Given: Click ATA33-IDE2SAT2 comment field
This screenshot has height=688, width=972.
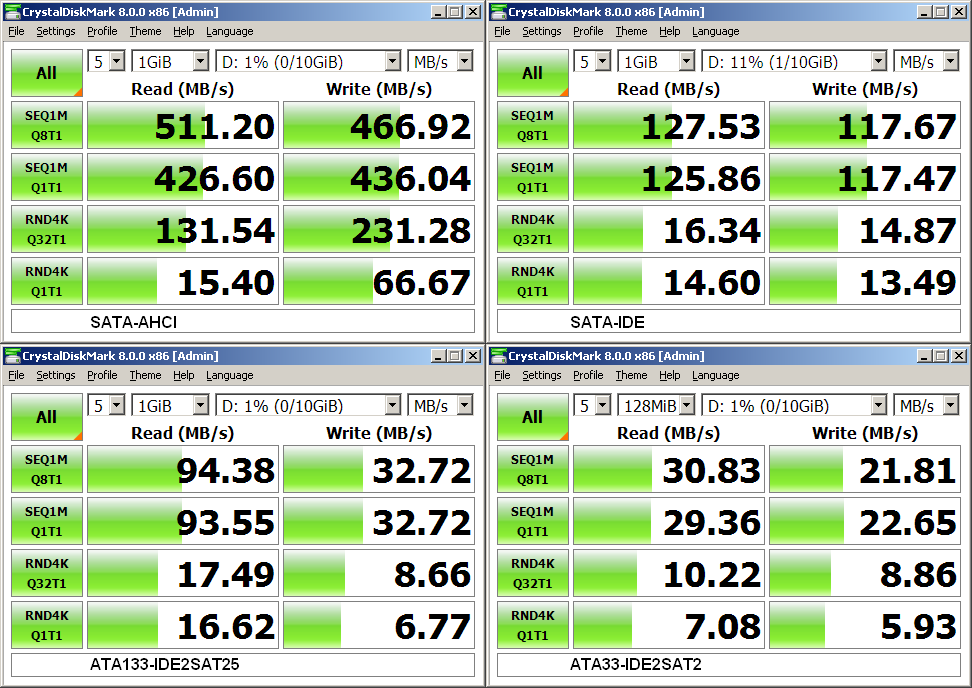Looking at the screenshot, I should 729,664.
